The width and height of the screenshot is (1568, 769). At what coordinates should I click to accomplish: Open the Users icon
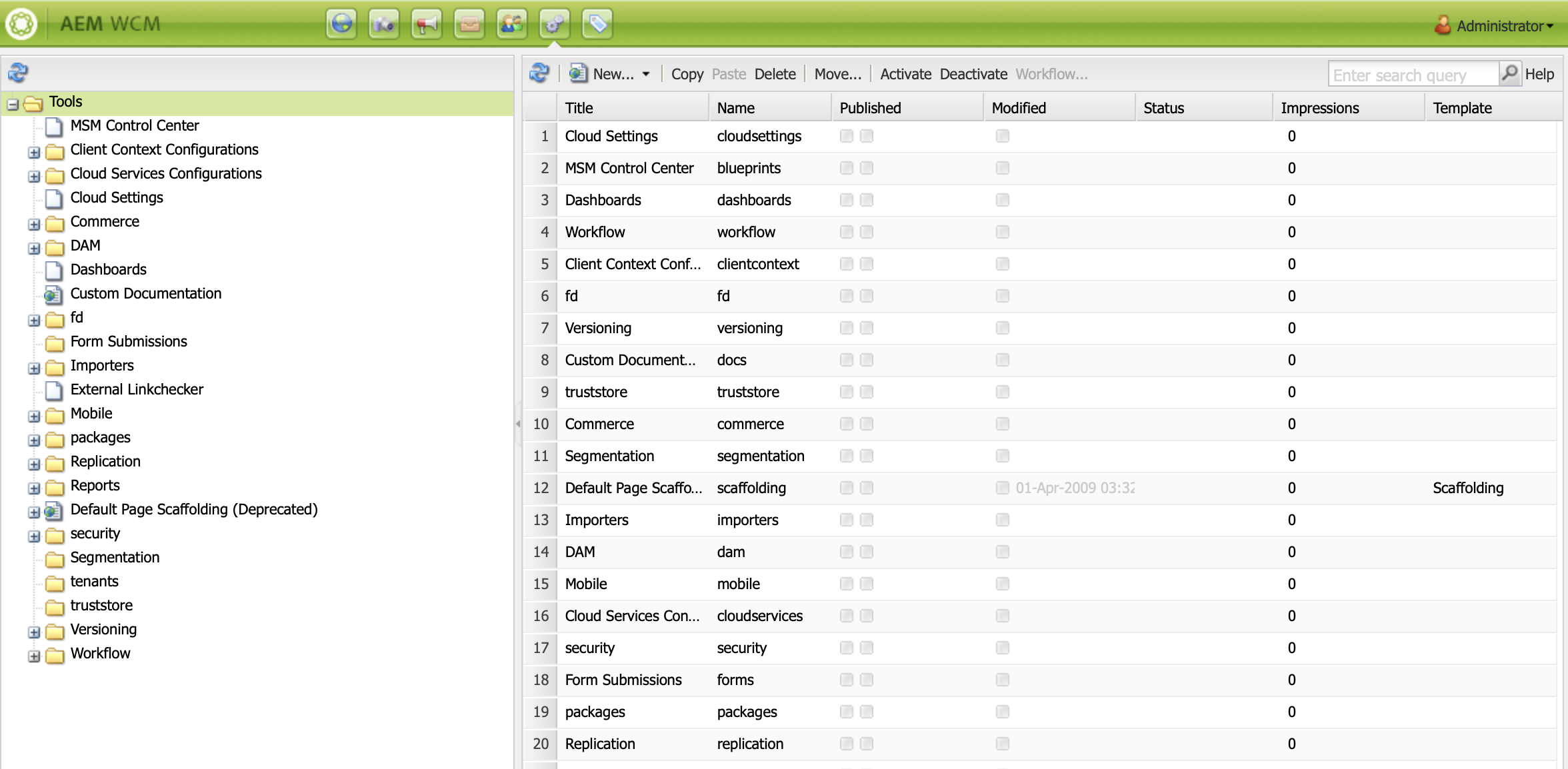pos(512,25)
